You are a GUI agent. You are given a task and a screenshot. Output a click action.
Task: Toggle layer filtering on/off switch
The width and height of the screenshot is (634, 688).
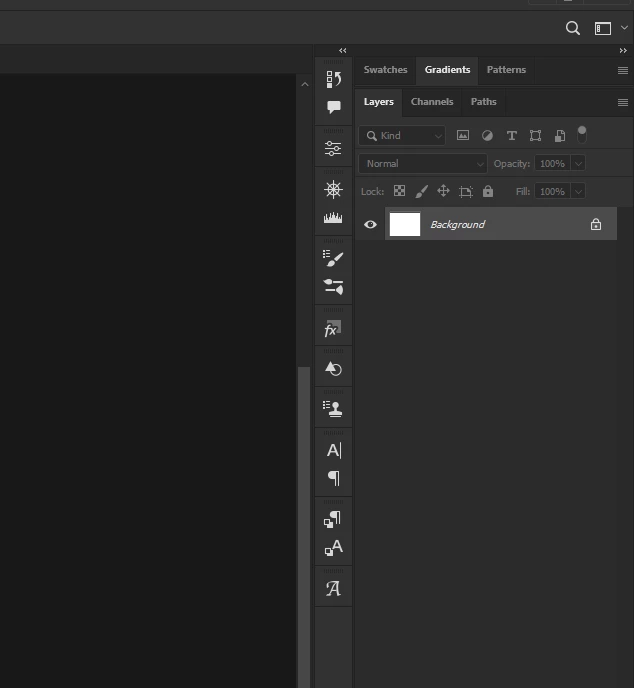click(x=582, y=135)
